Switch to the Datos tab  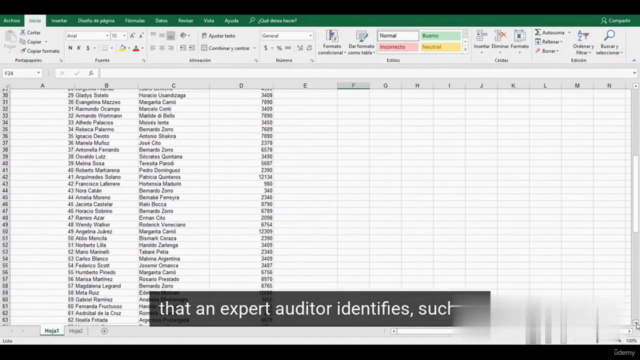pos(161,20)
